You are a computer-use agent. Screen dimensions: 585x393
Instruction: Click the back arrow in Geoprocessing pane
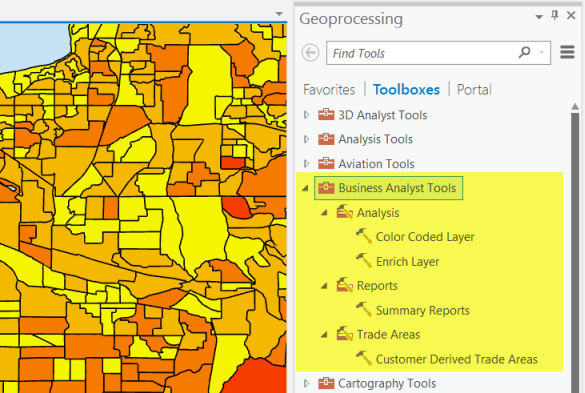pos(310,53)
